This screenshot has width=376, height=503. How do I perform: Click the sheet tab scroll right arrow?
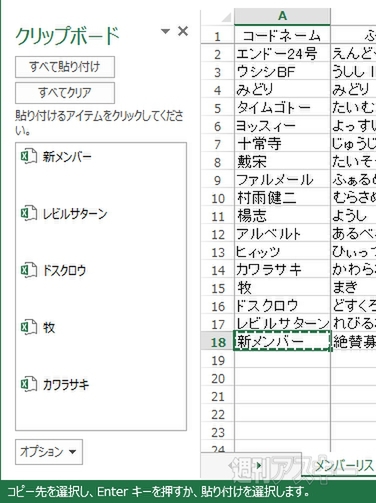coord(259,465)
